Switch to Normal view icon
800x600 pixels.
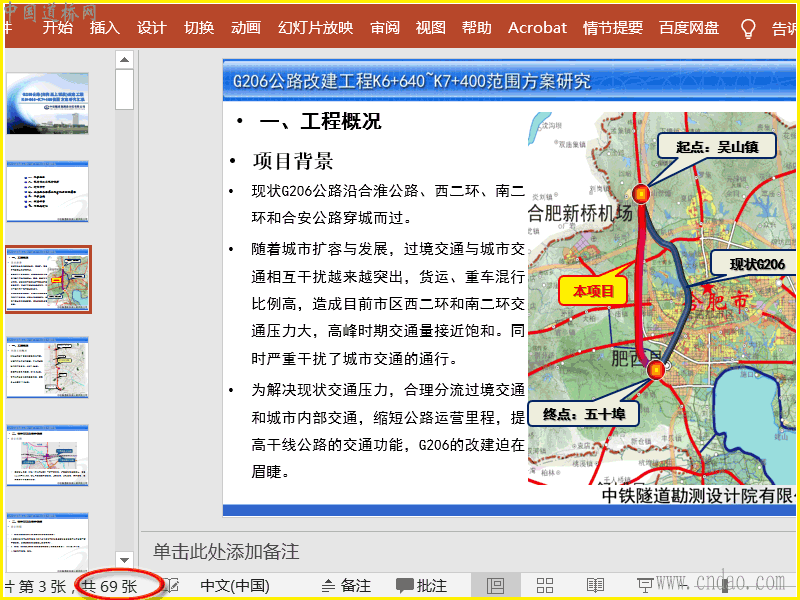point(495,586)
